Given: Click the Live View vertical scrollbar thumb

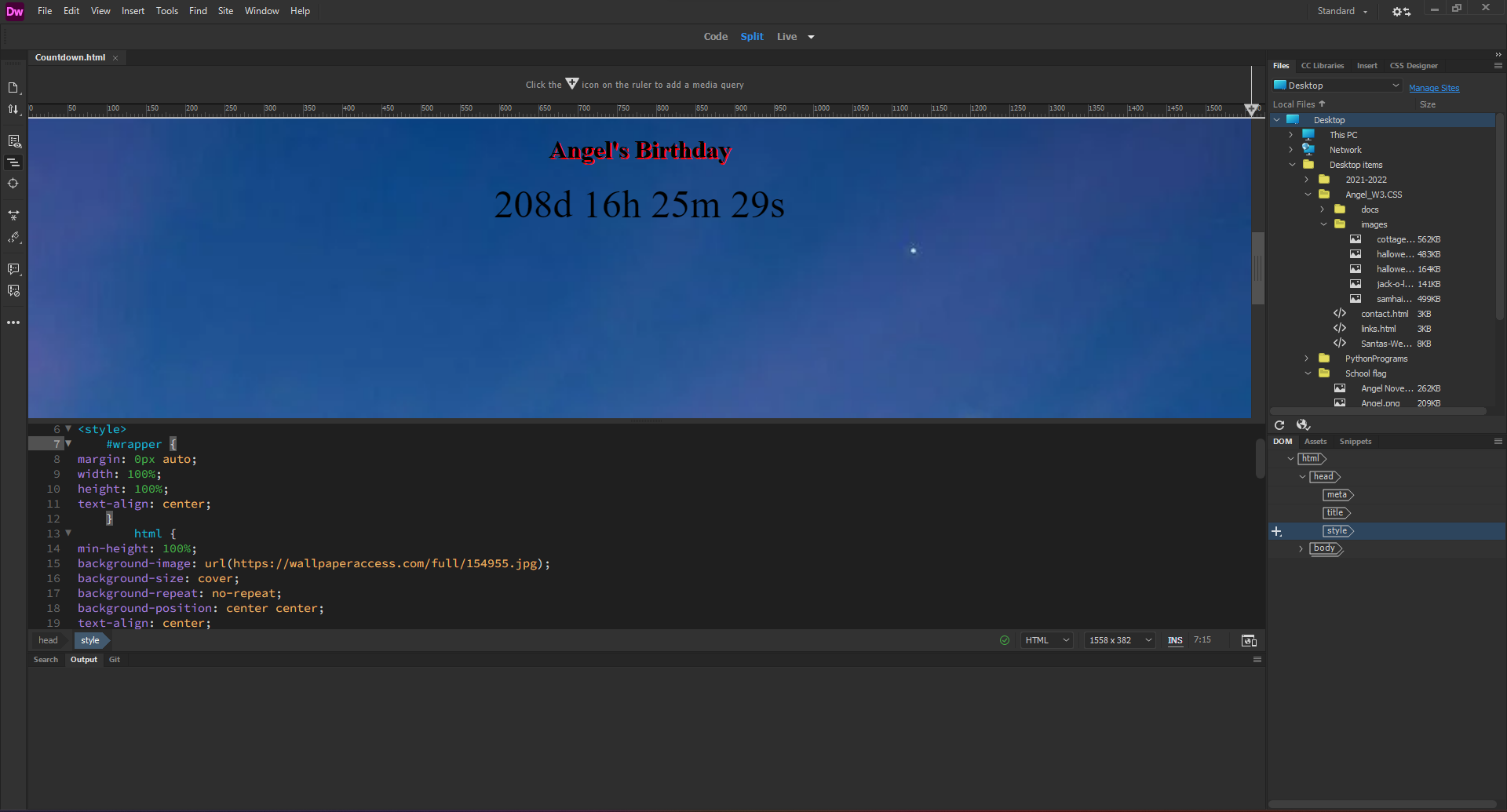Looking at the screenshot, I should (1257, 268).
